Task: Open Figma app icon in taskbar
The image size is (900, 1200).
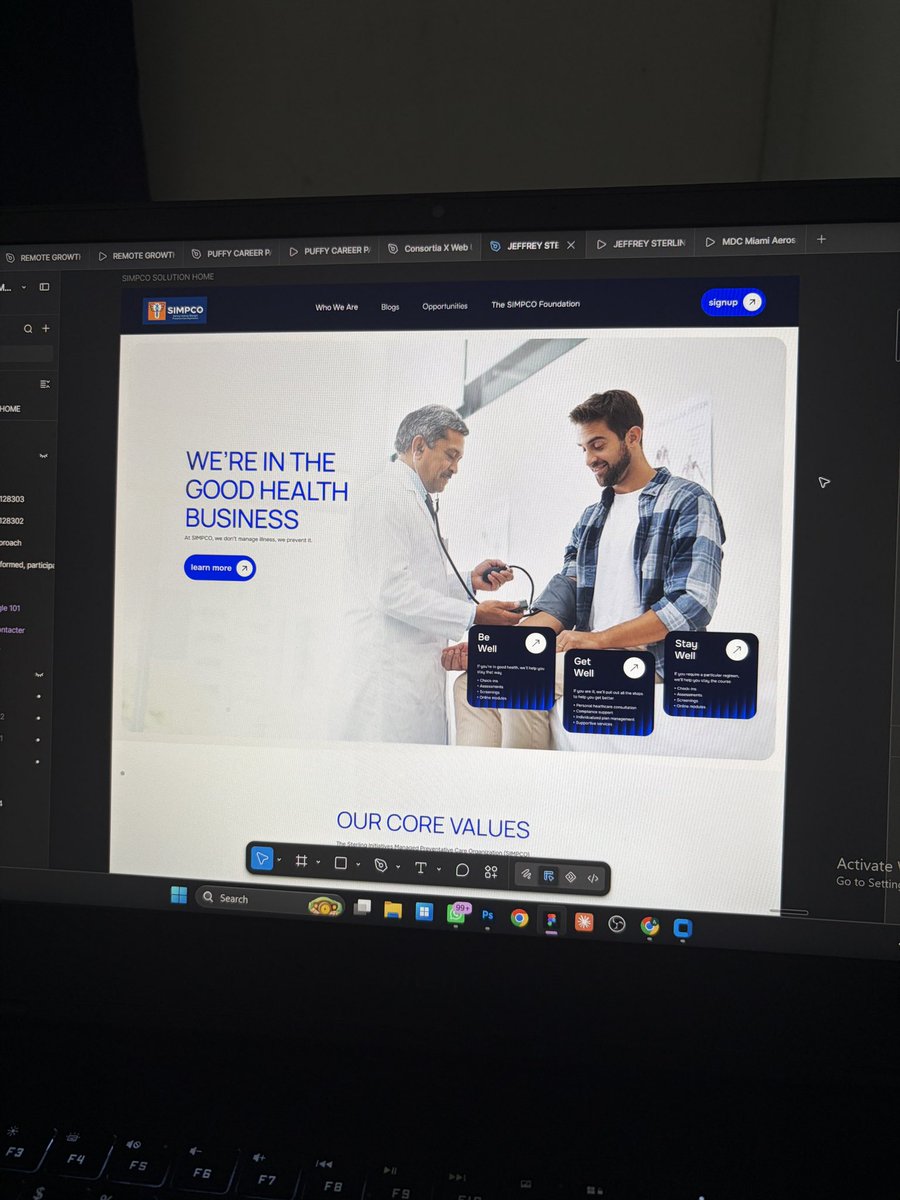Action: [551, 920]
